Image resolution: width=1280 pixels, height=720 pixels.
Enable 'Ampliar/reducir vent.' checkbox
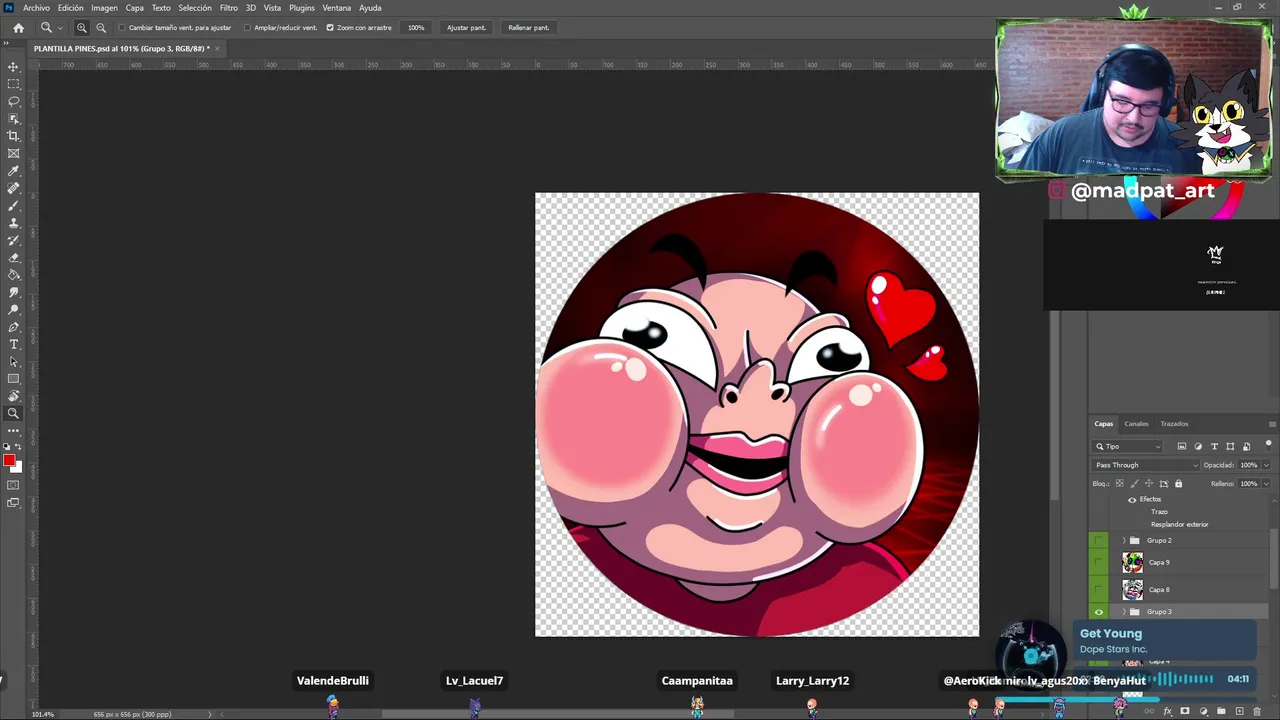tap(247, 28)
